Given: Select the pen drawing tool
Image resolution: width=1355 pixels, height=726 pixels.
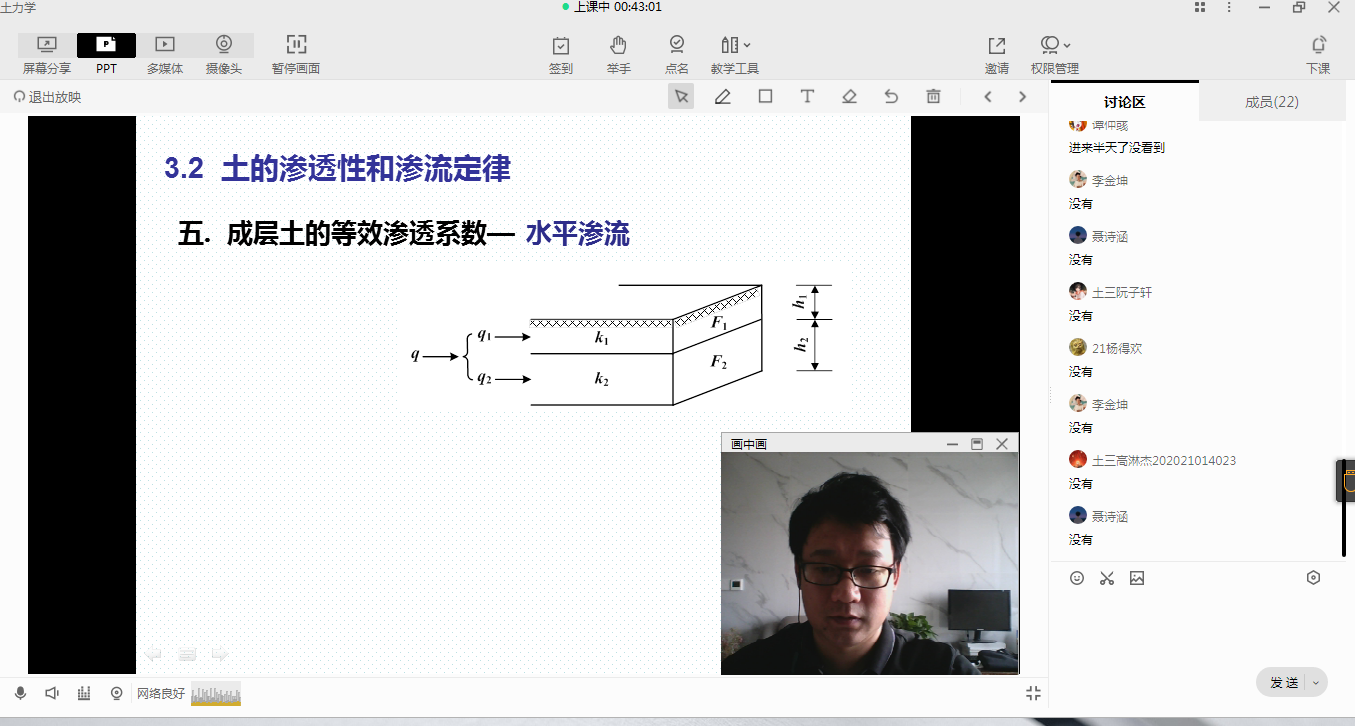Looking at the screenshot, I should pos(723,97).
